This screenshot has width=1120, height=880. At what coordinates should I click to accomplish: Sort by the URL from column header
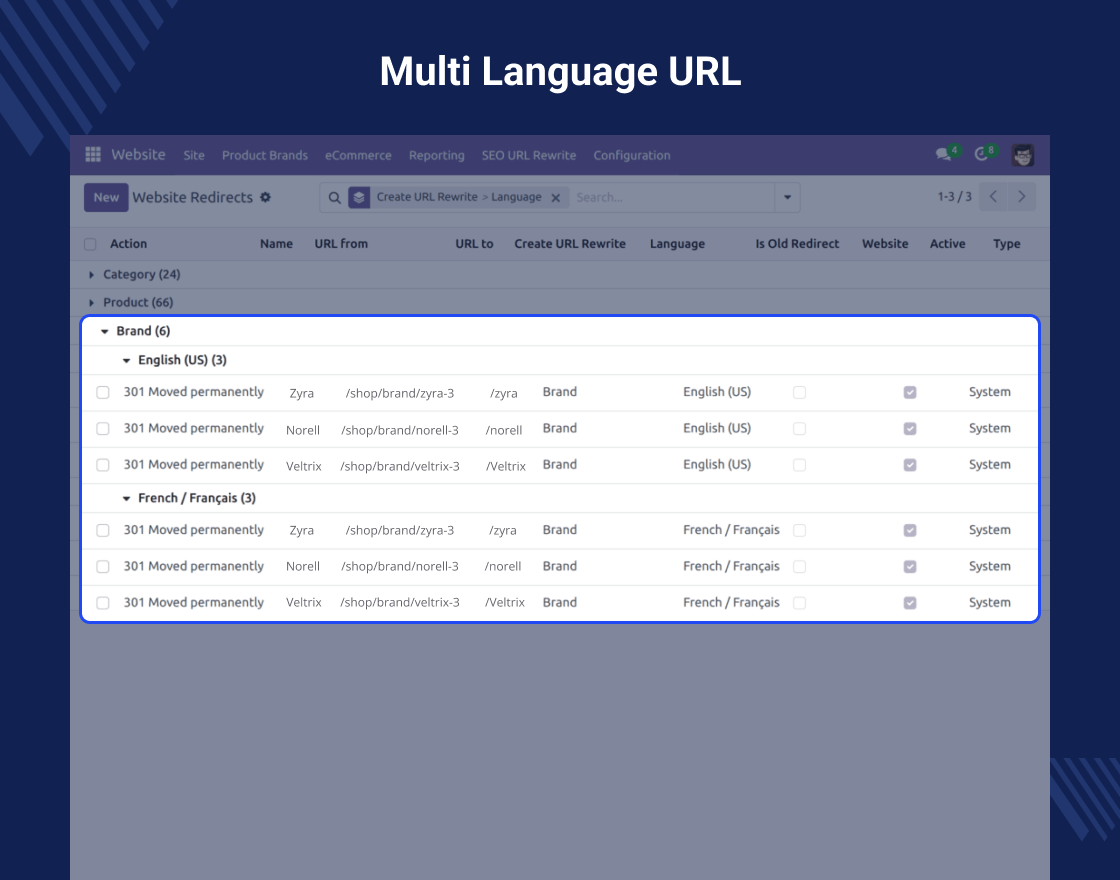[x=341, y=244]
